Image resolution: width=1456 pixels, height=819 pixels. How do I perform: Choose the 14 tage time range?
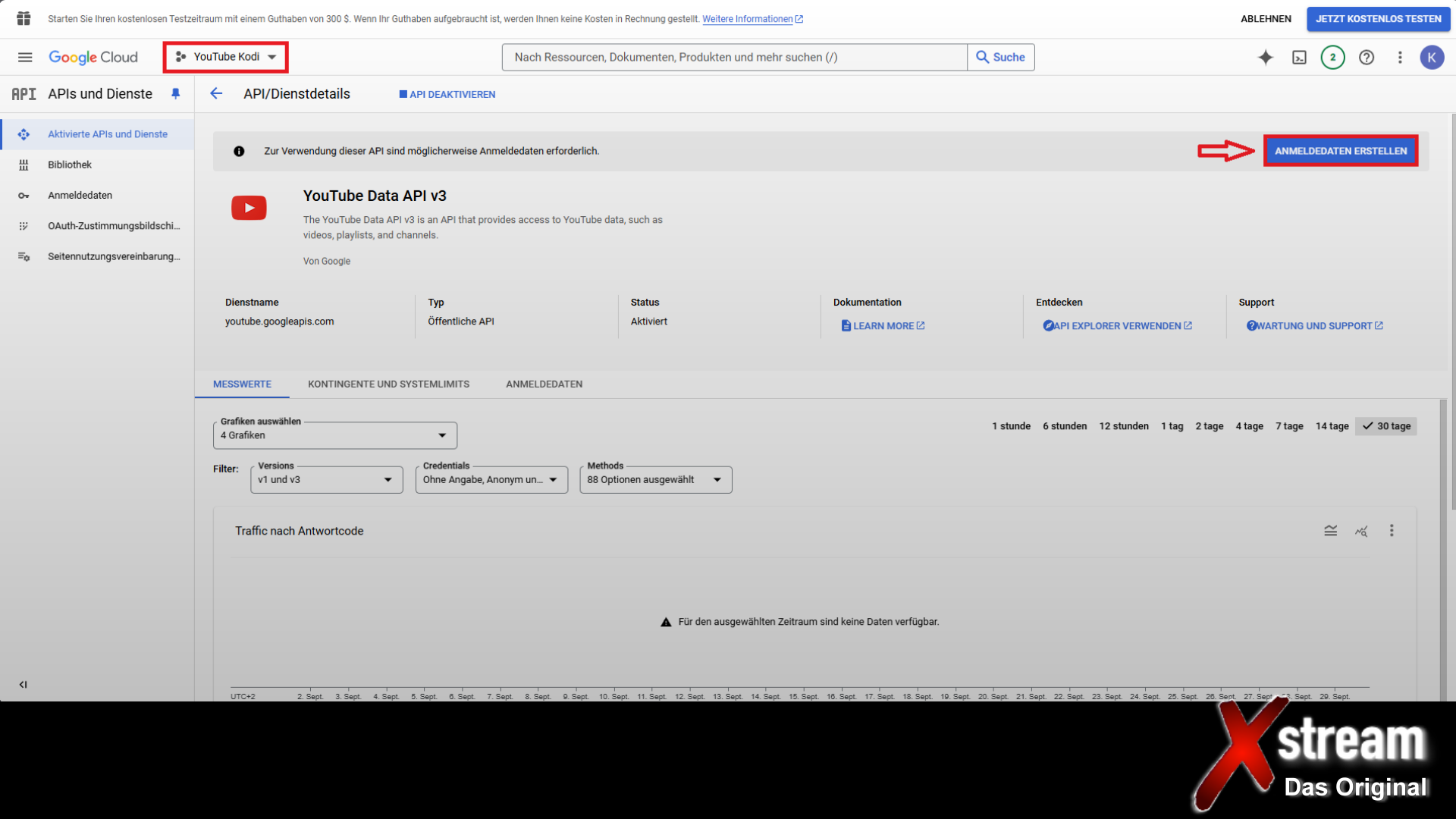pos(1332,426)
